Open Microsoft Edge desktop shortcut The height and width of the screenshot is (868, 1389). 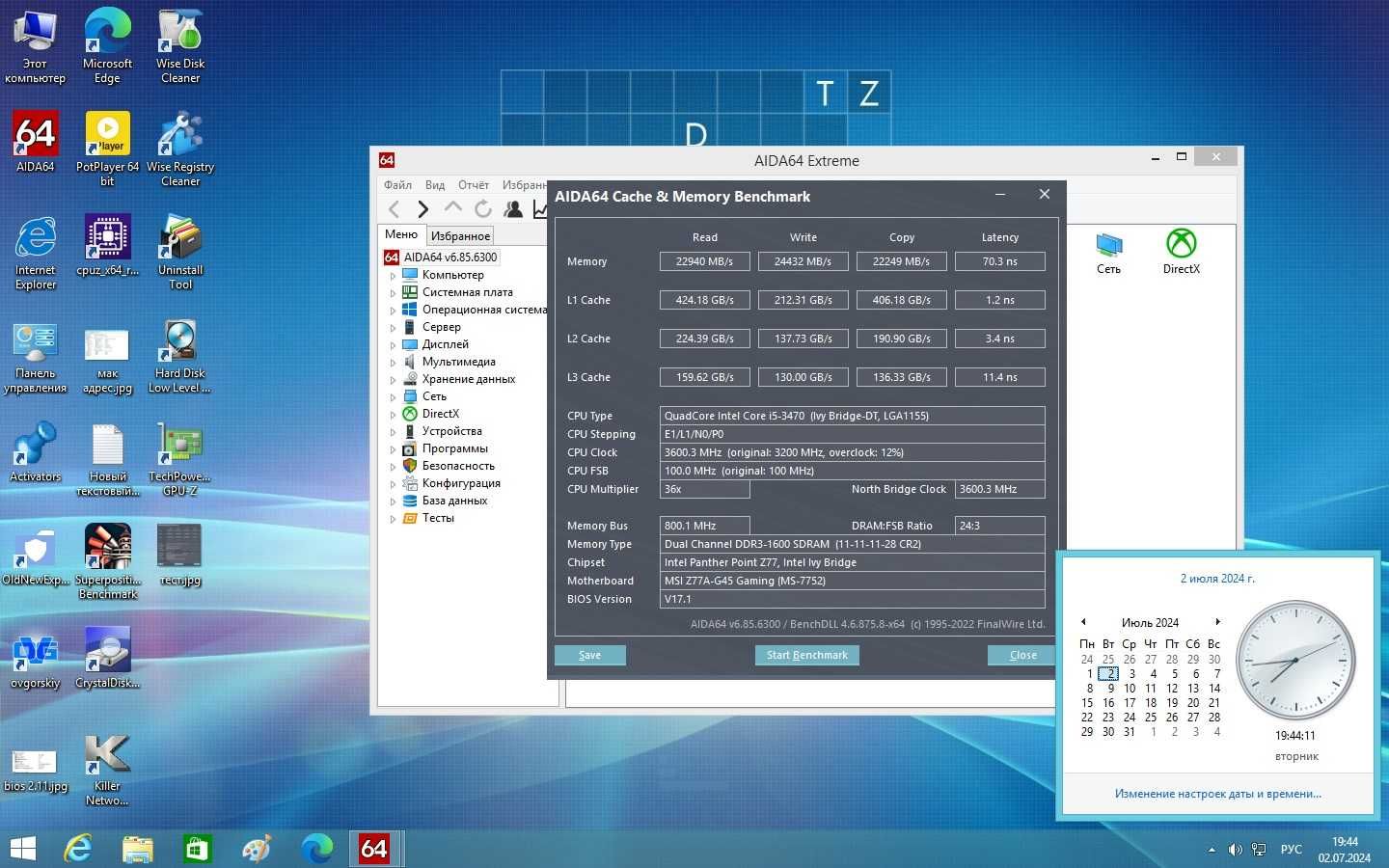tap(107, 45)
